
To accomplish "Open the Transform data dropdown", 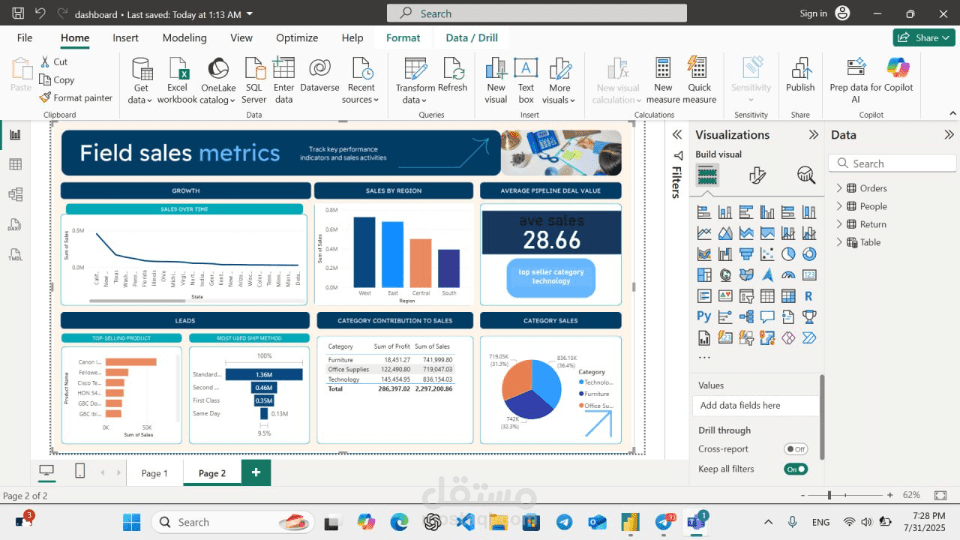I will pyautogui.click(x=415, y=81).
